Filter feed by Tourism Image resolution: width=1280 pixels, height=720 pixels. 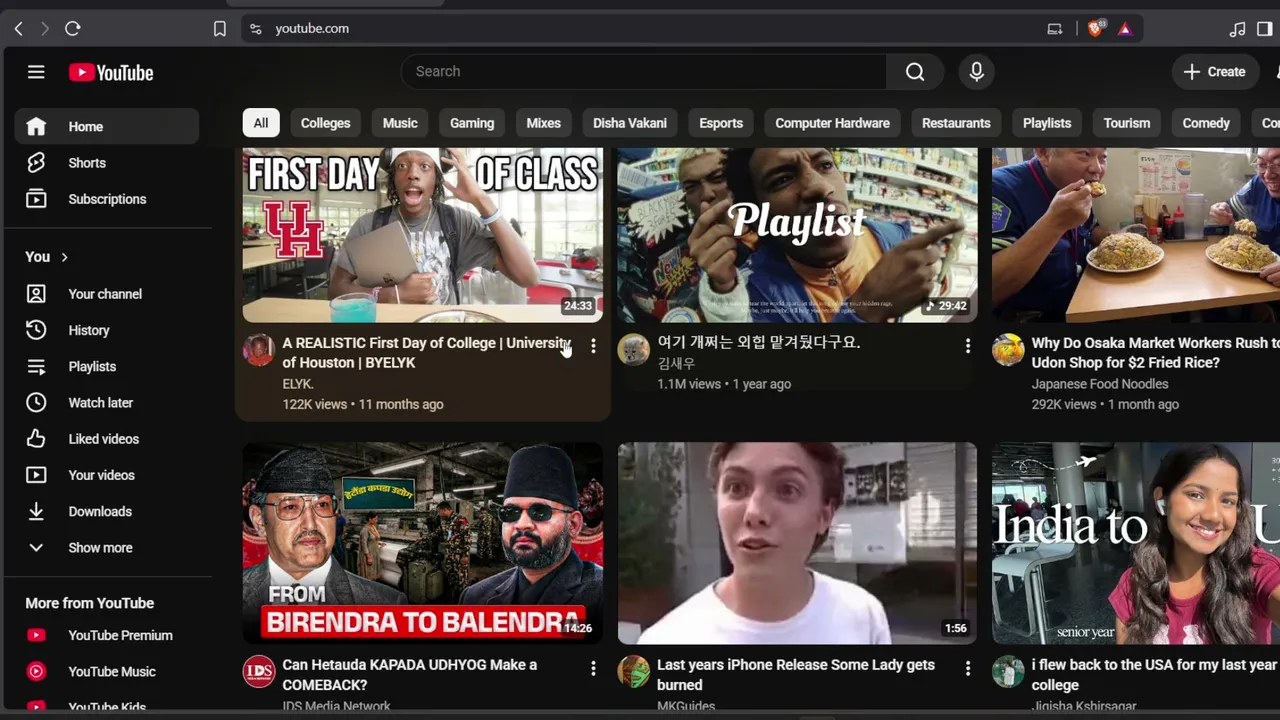1127,123
